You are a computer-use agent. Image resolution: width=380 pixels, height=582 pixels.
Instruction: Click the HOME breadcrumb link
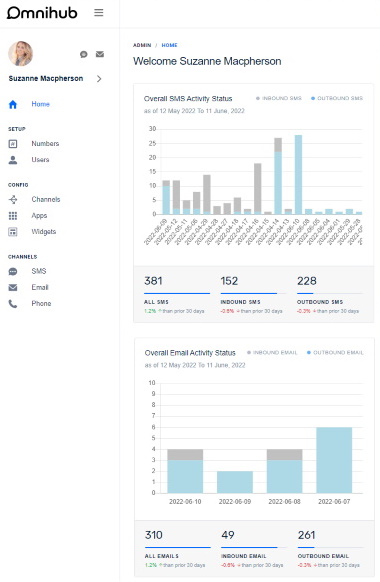pos(169,45)
